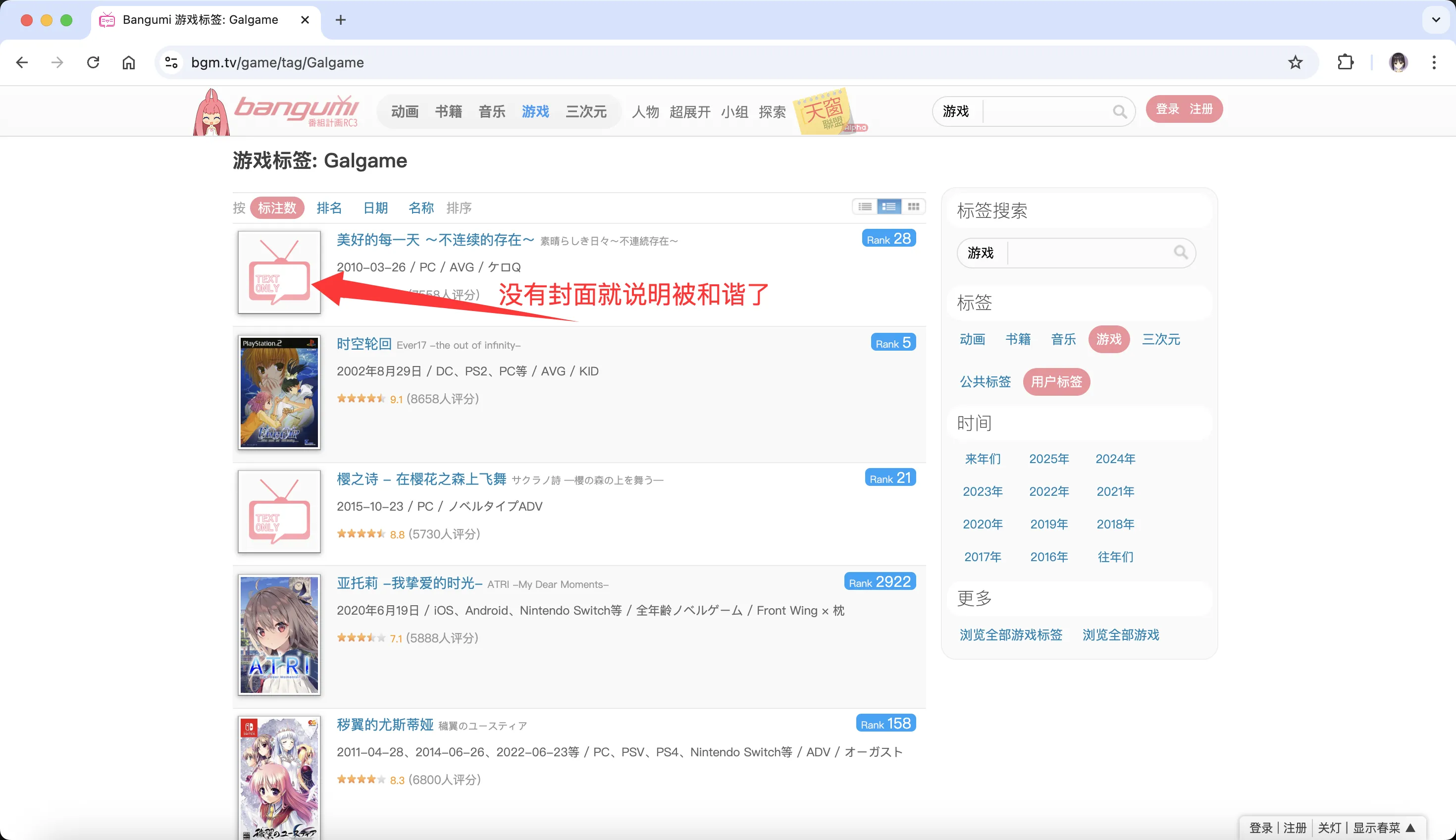Toggle the lights with 关灯

pos(1329,828)
